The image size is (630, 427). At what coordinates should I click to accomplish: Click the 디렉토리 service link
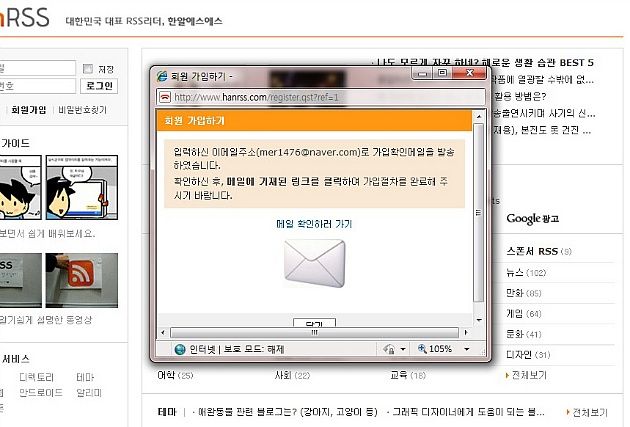pos(37,377)
